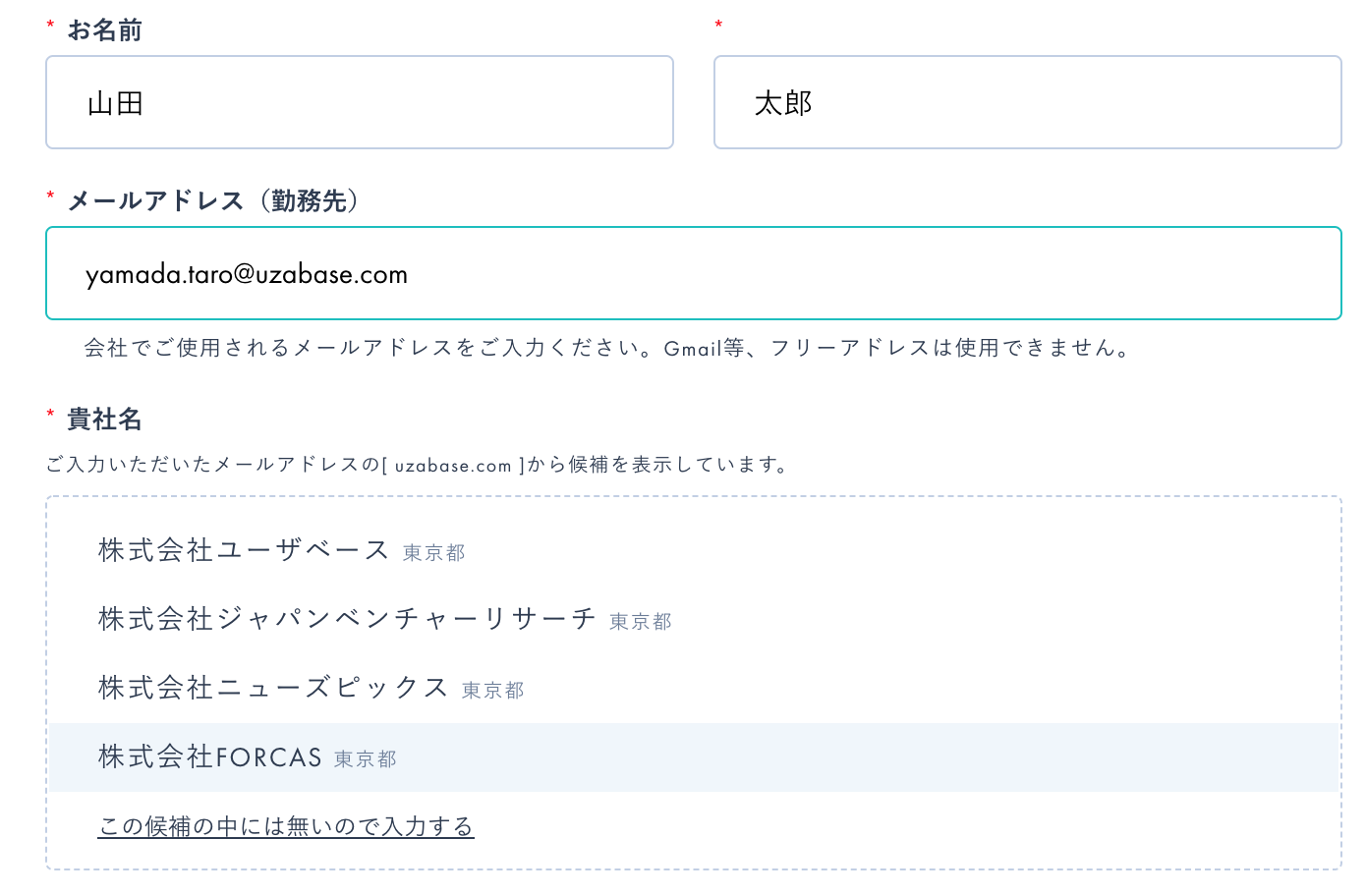Image resolution: width=1366 pixels, height=896 pixels.
Task: Select 株式会社ジャパンベンチャーリサーチ from the list
Action: click(694, 620)
